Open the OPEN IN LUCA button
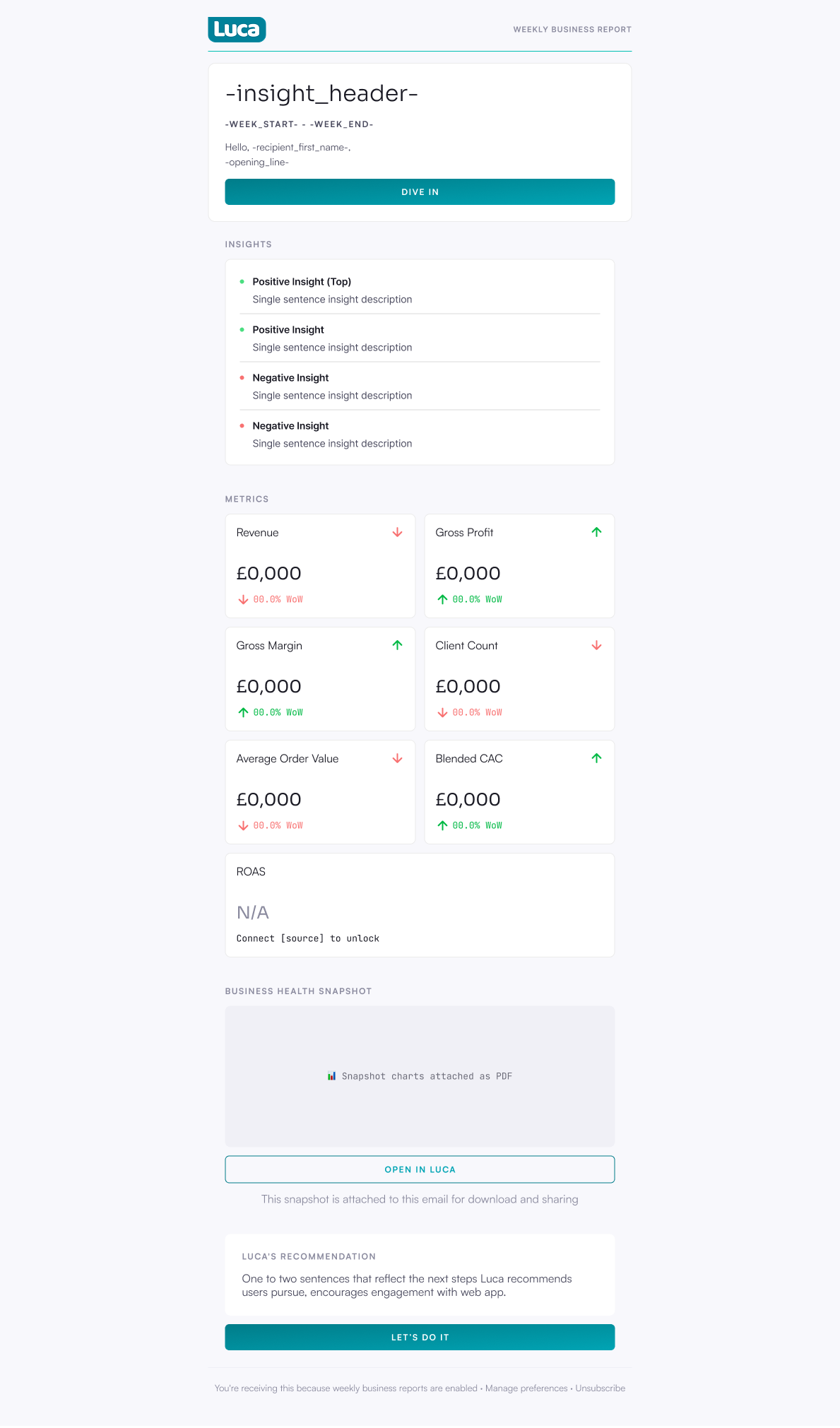This screenshot has height=1428, width=840. [420, 1169]
